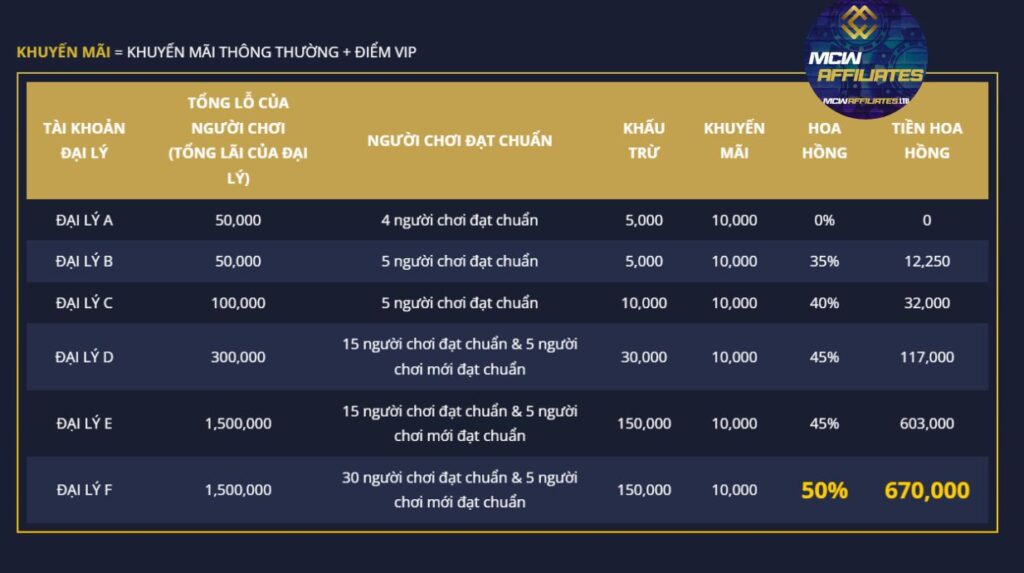Viewport: 1024px width, 573px height.
Task: Select the TÀI KHOẢN ĐẠI LÝ column header
Action: 84,141
